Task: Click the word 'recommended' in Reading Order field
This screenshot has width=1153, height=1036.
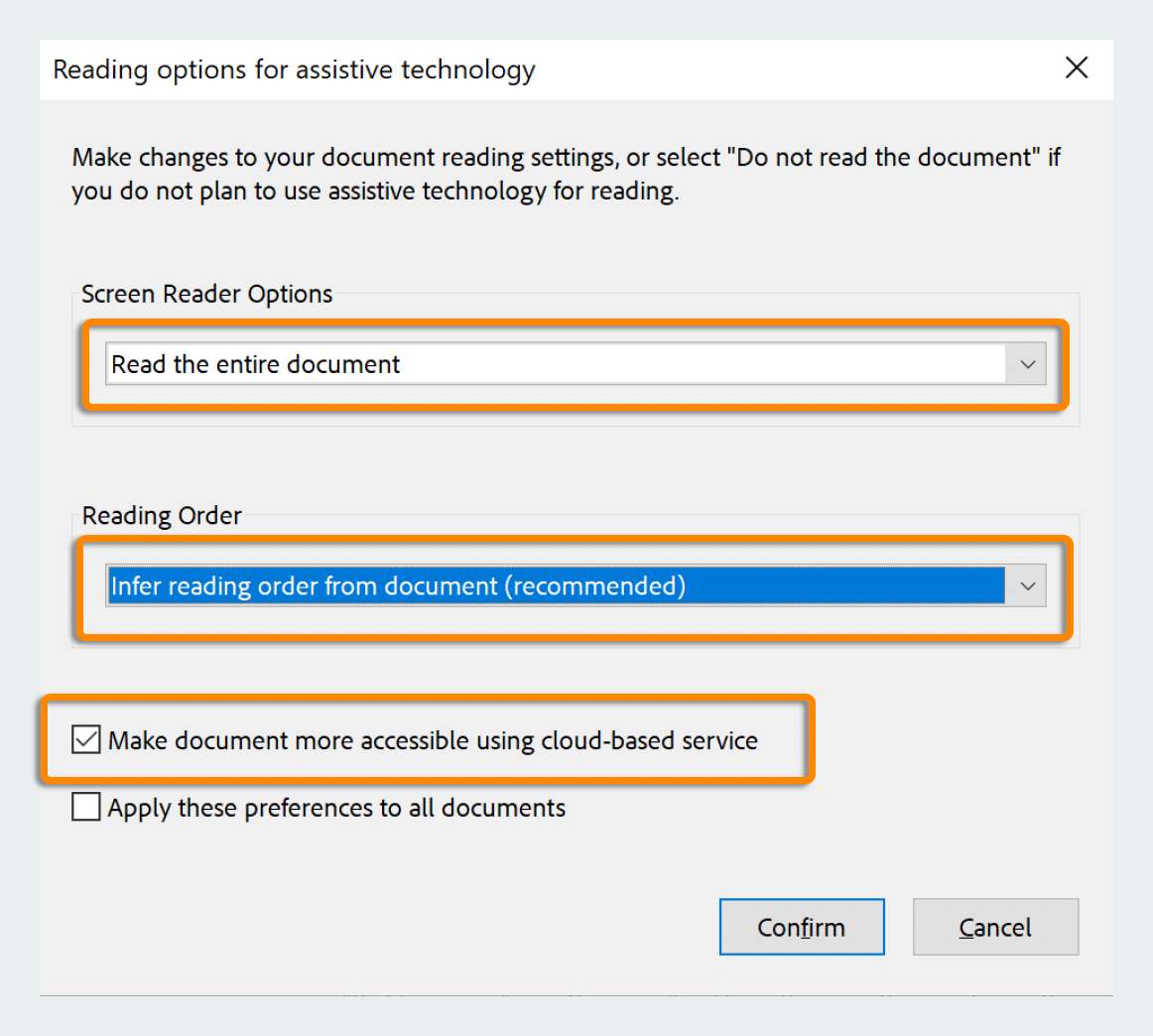Action: 594,586
